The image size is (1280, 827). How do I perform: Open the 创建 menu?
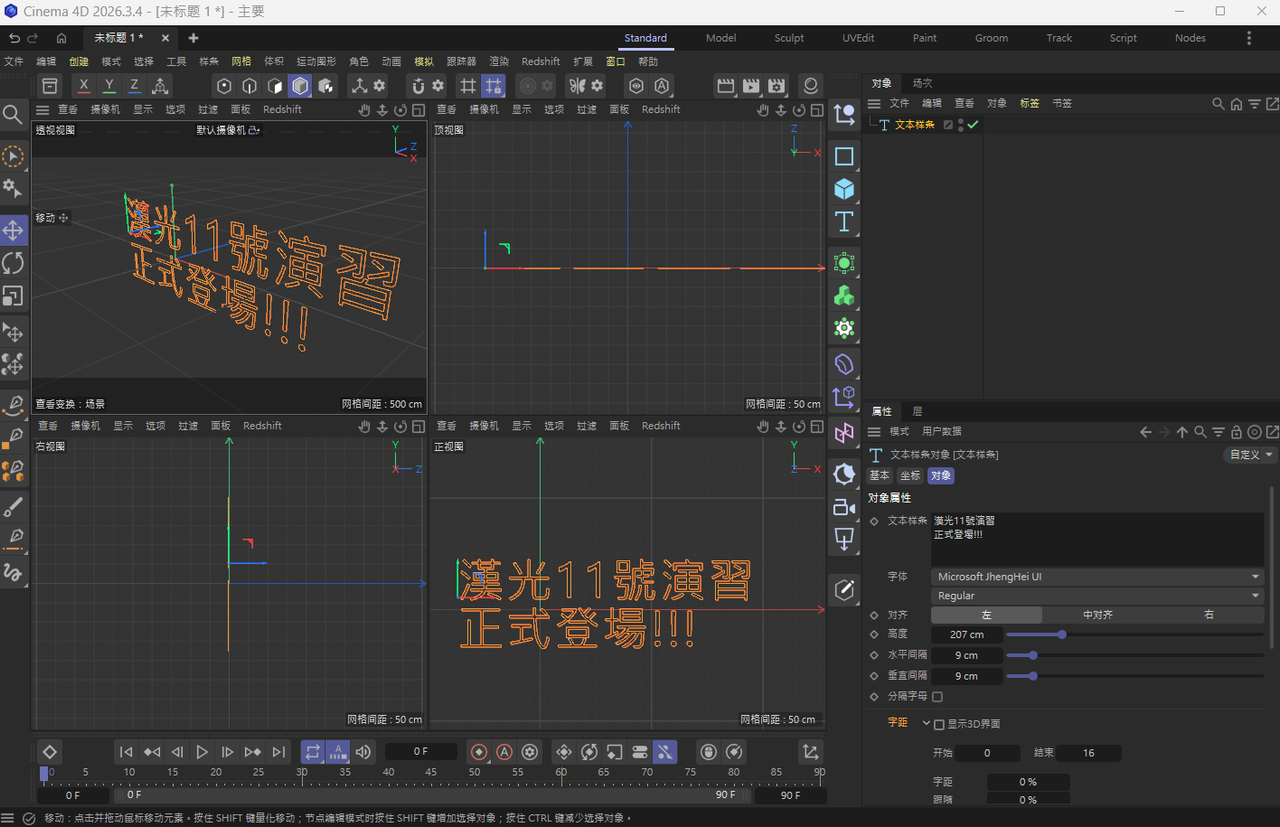78,62
